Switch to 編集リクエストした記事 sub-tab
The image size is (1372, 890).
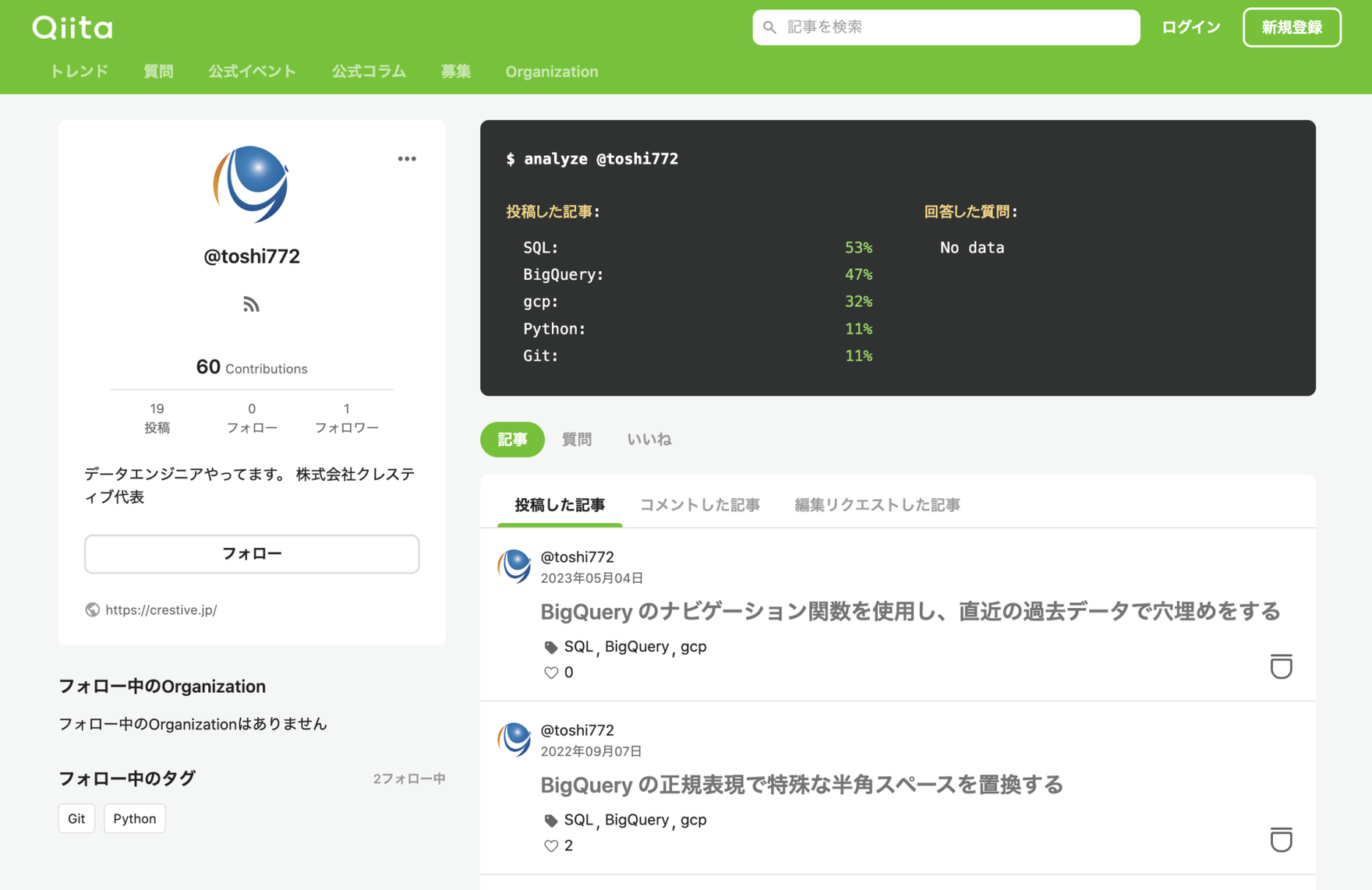(877, 505)
